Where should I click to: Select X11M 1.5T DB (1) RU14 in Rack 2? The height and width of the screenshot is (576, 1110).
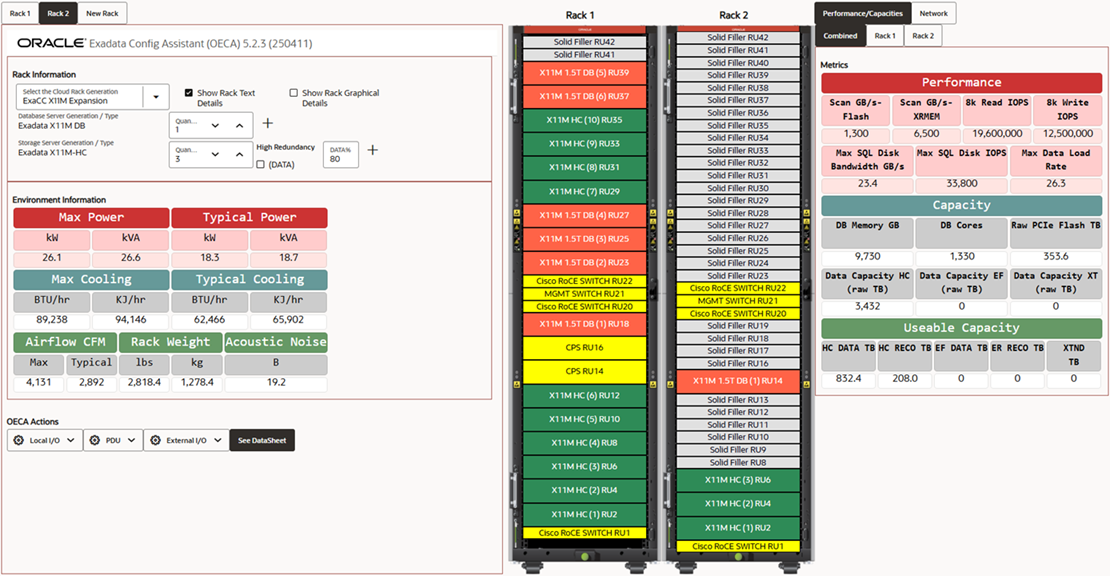(x=738, y=381)
